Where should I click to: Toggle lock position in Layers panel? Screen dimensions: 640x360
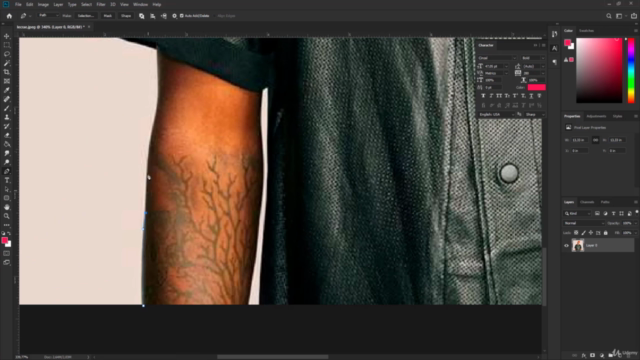click(591, 233)
